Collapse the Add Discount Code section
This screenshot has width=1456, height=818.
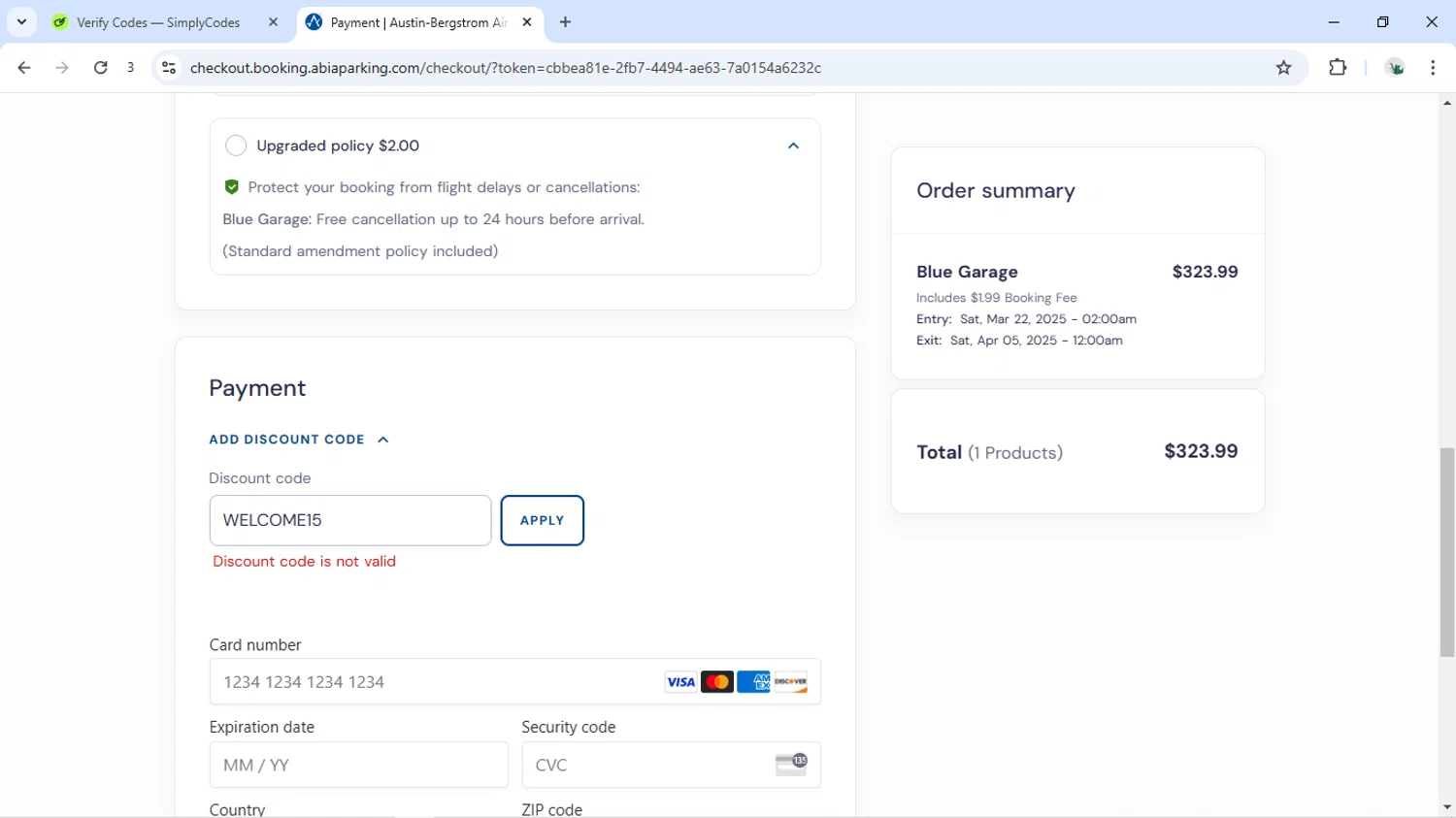point(299,440)
